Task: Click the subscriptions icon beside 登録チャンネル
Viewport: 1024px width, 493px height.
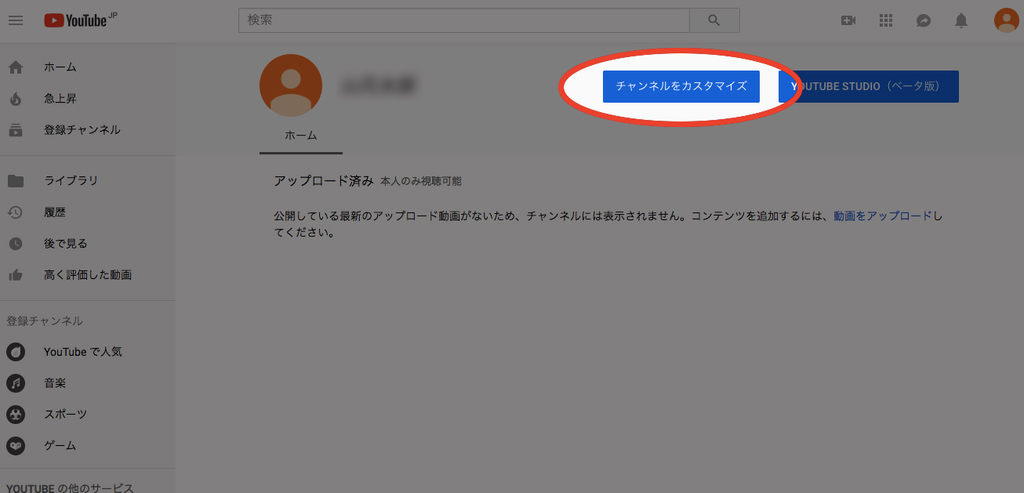Action: 15,130
